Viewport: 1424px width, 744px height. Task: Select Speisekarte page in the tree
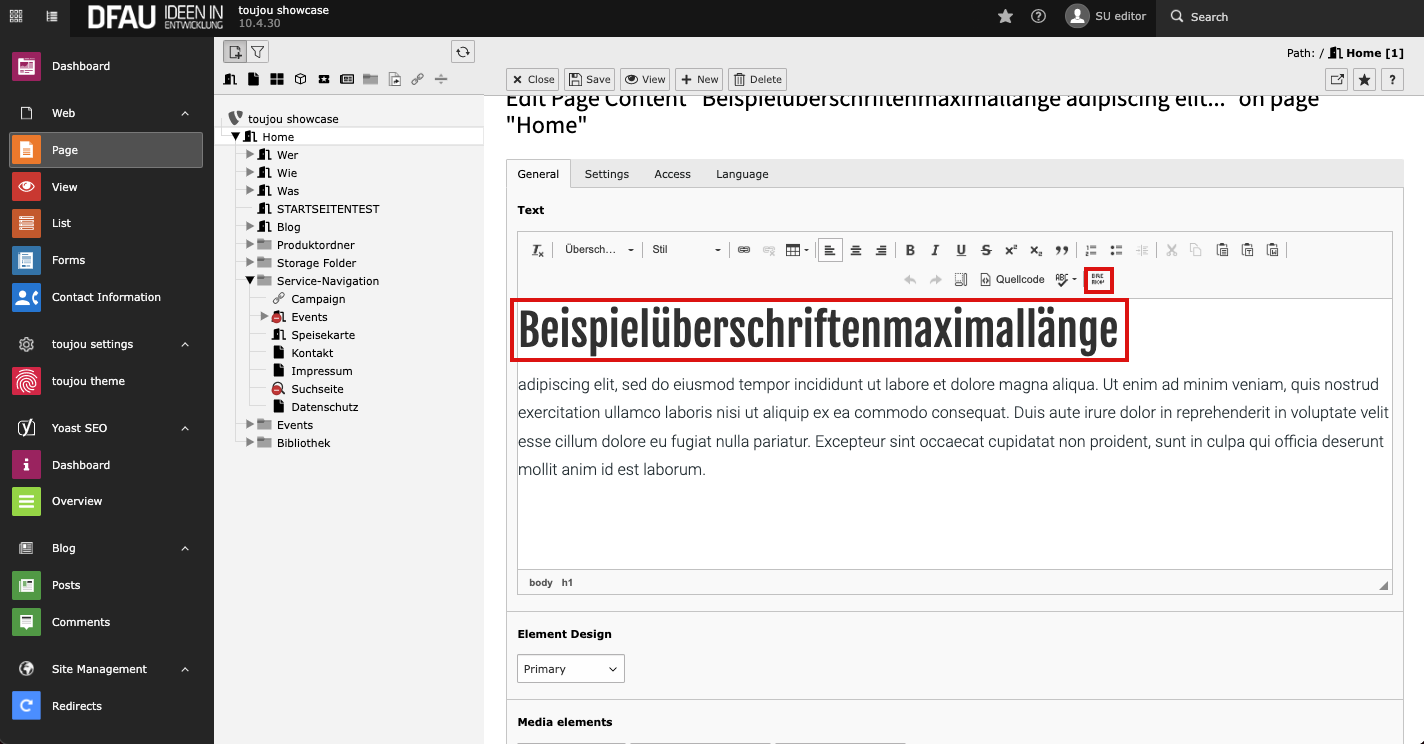coord(323,335)
